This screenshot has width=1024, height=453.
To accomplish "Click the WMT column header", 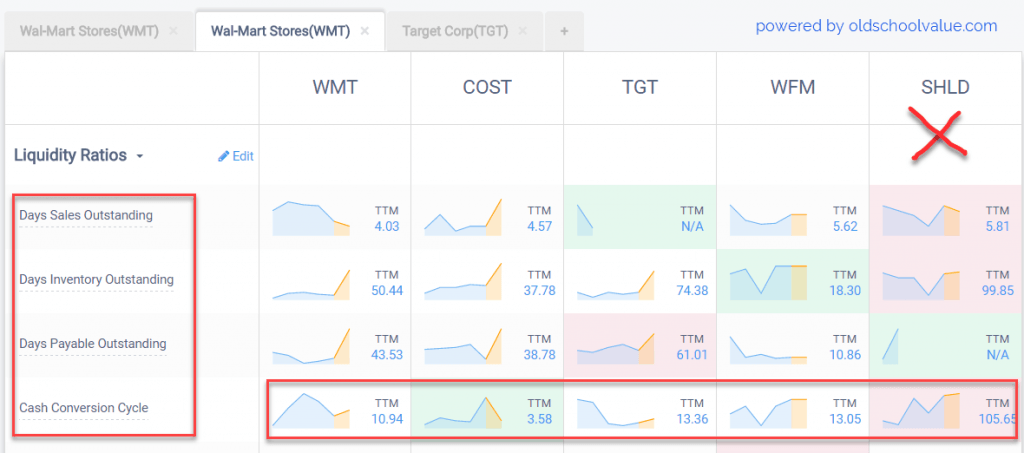I will [x=335, y=88].
